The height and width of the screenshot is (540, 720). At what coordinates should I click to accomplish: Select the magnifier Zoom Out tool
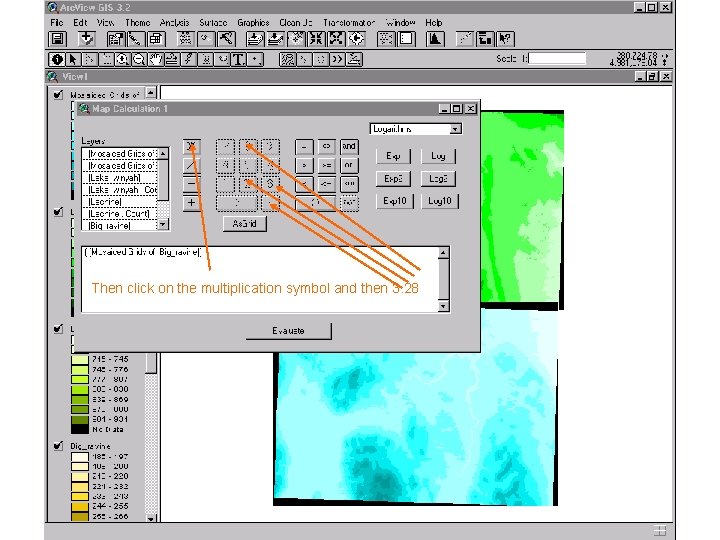[139, 59]
